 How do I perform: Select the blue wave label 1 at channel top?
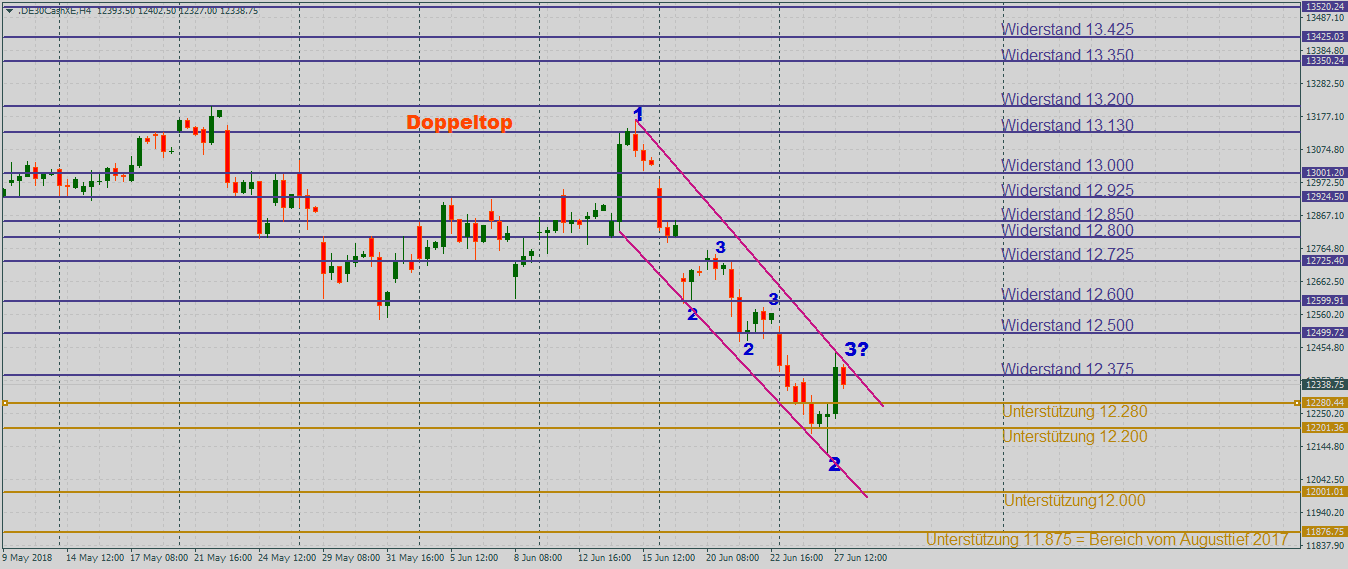tap(638, 113)
